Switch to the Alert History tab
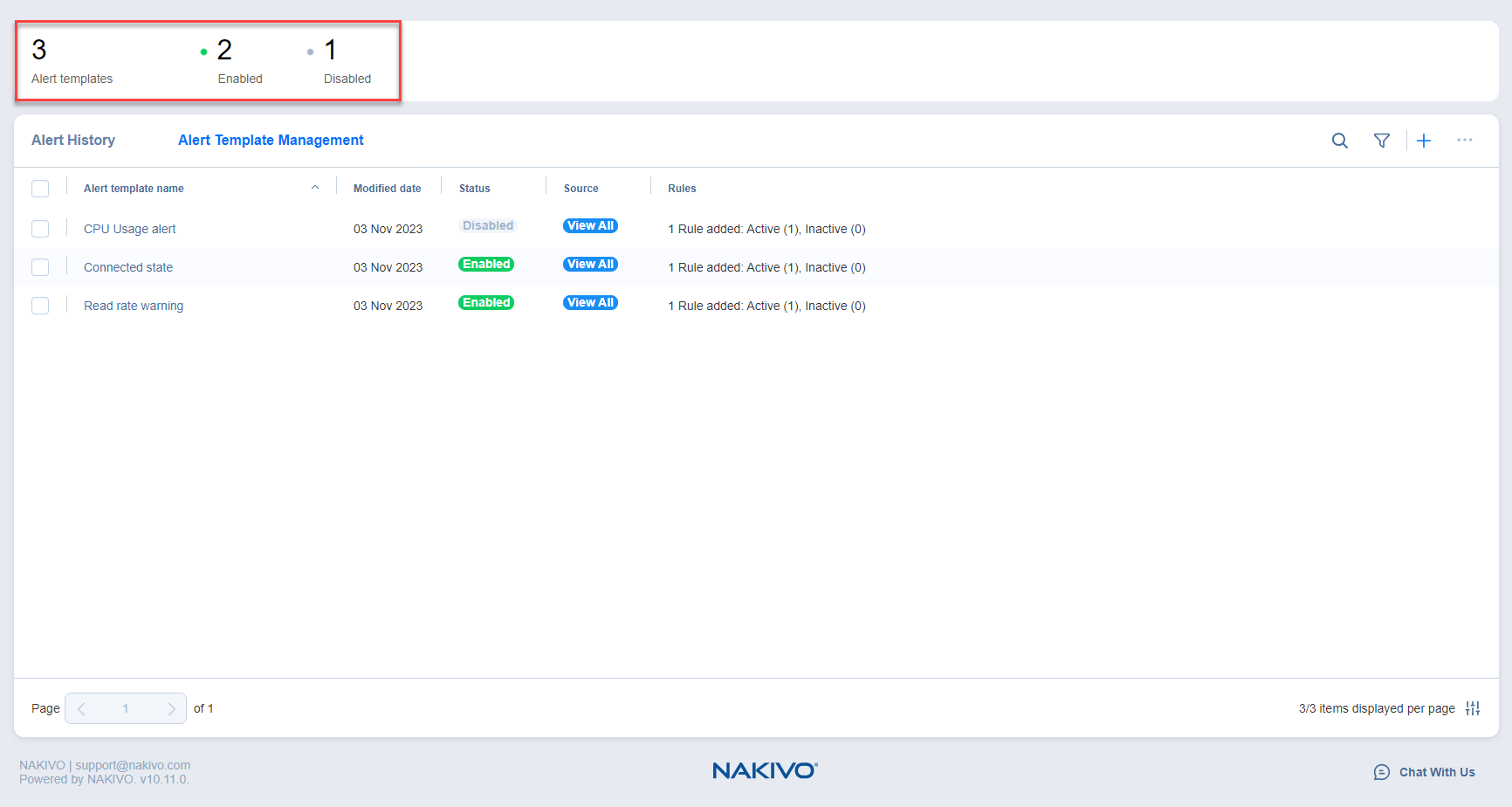 (73, 141)
